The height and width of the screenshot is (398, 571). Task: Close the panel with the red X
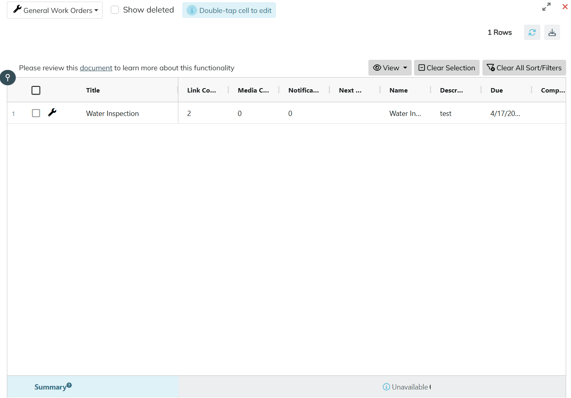565,7
